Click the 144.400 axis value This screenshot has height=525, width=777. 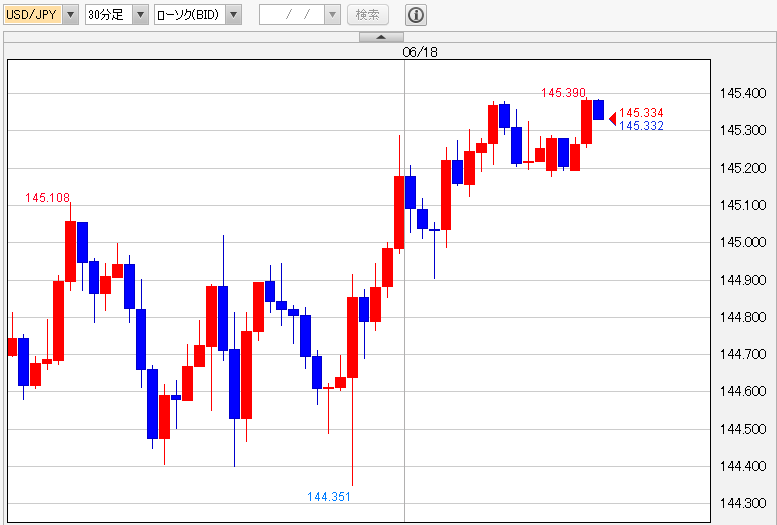point(743,467)
